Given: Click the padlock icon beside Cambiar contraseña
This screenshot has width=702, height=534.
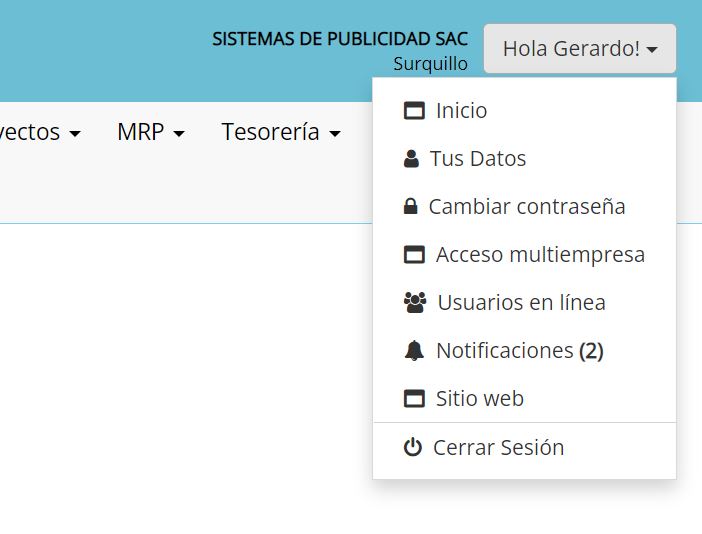Looking at the screenshot, I should tap(410, 207).
